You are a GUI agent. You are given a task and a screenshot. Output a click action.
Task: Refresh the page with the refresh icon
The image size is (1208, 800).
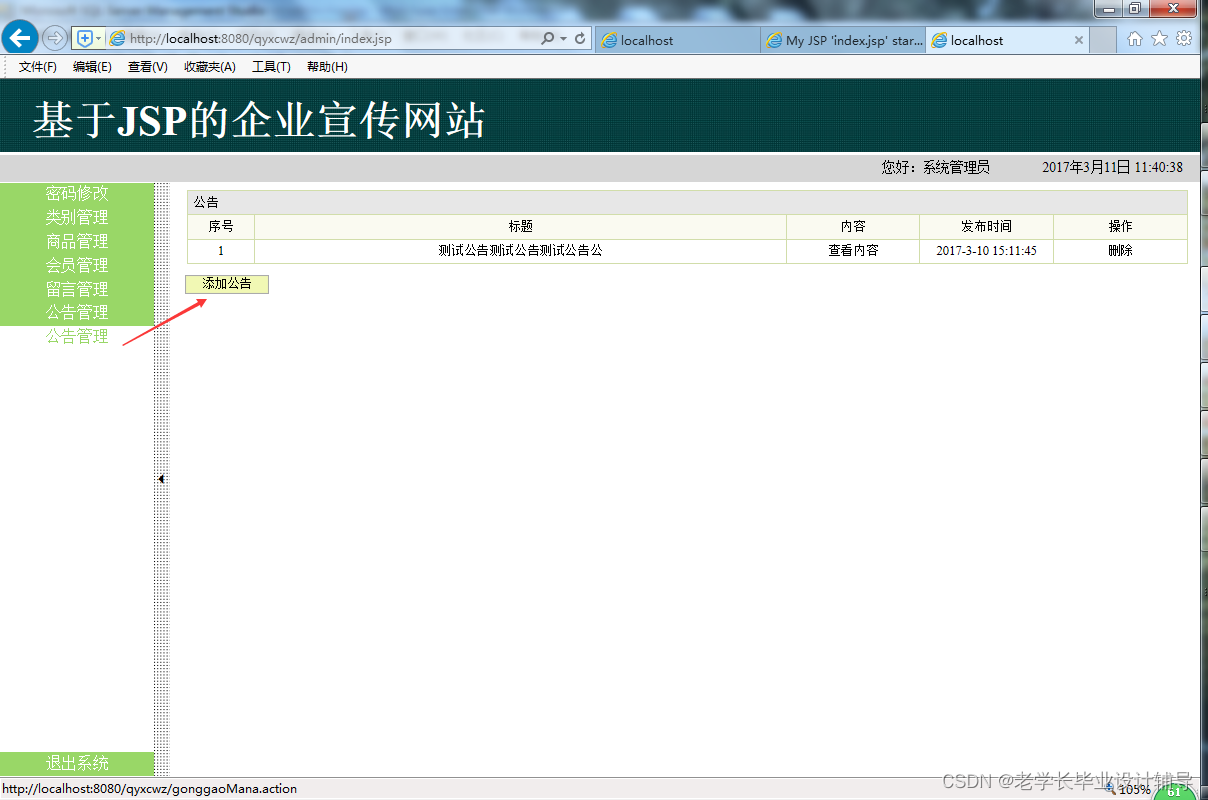tap(580, 38)
